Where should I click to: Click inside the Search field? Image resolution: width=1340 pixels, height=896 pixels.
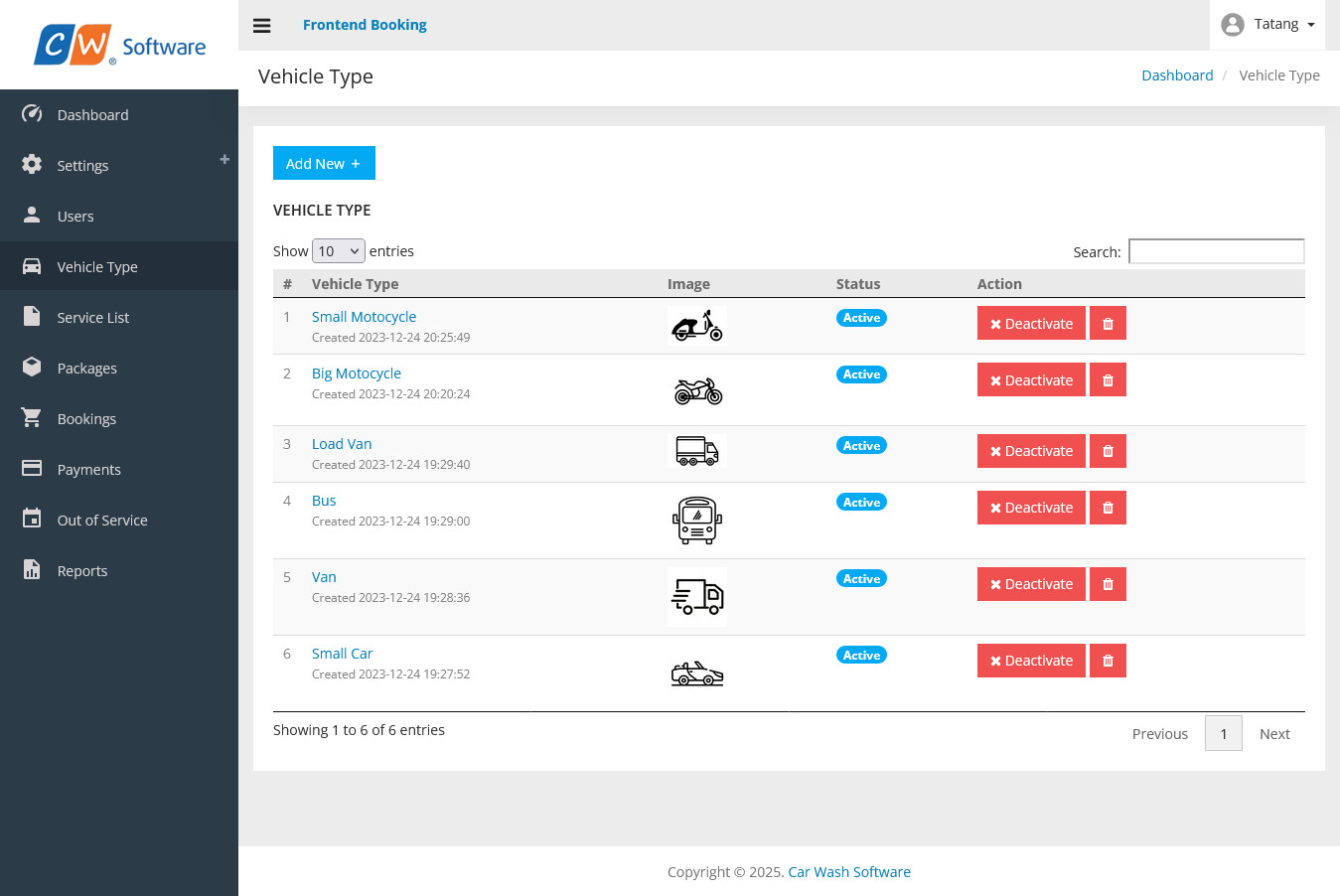[x=1216, y=251]
